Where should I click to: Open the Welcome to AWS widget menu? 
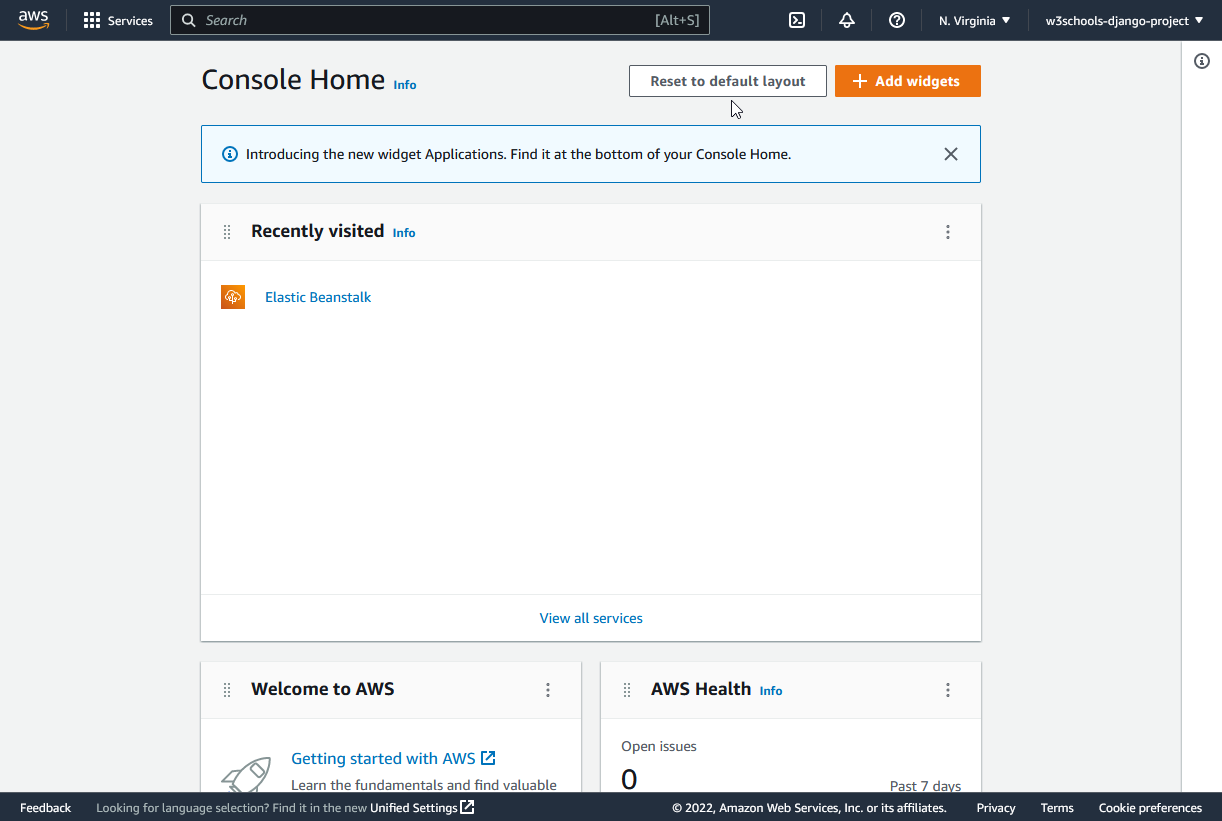pyautogui.click(x=548, y=690)
